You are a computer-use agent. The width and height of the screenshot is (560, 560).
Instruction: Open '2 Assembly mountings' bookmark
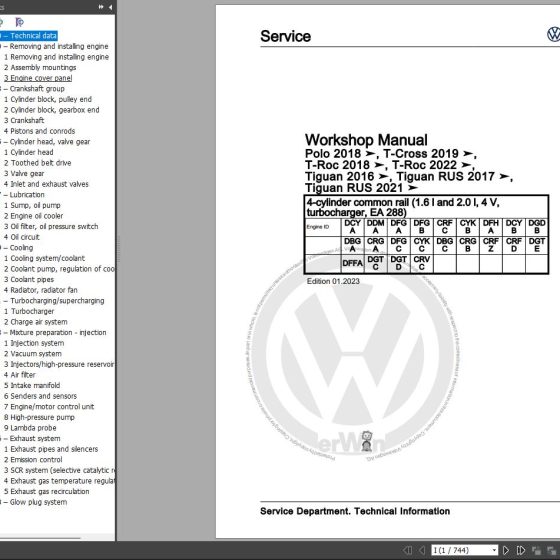[x=40, y=68]
